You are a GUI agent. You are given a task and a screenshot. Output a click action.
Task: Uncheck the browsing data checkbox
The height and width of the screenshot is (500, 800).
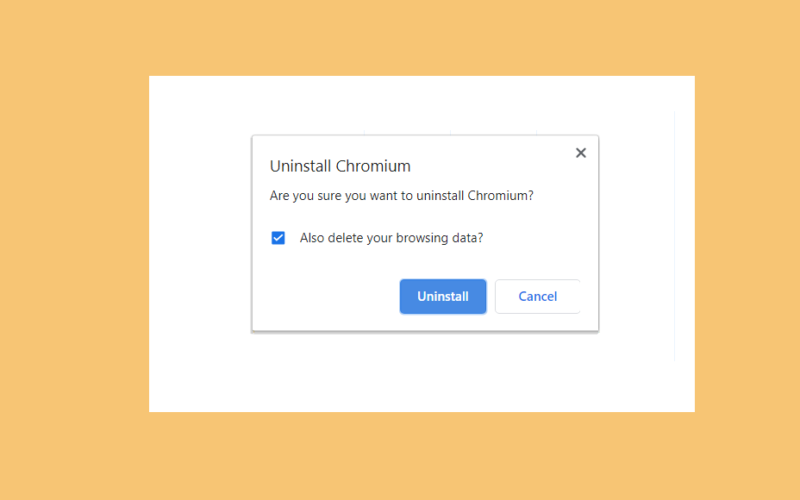pos(278,238)
